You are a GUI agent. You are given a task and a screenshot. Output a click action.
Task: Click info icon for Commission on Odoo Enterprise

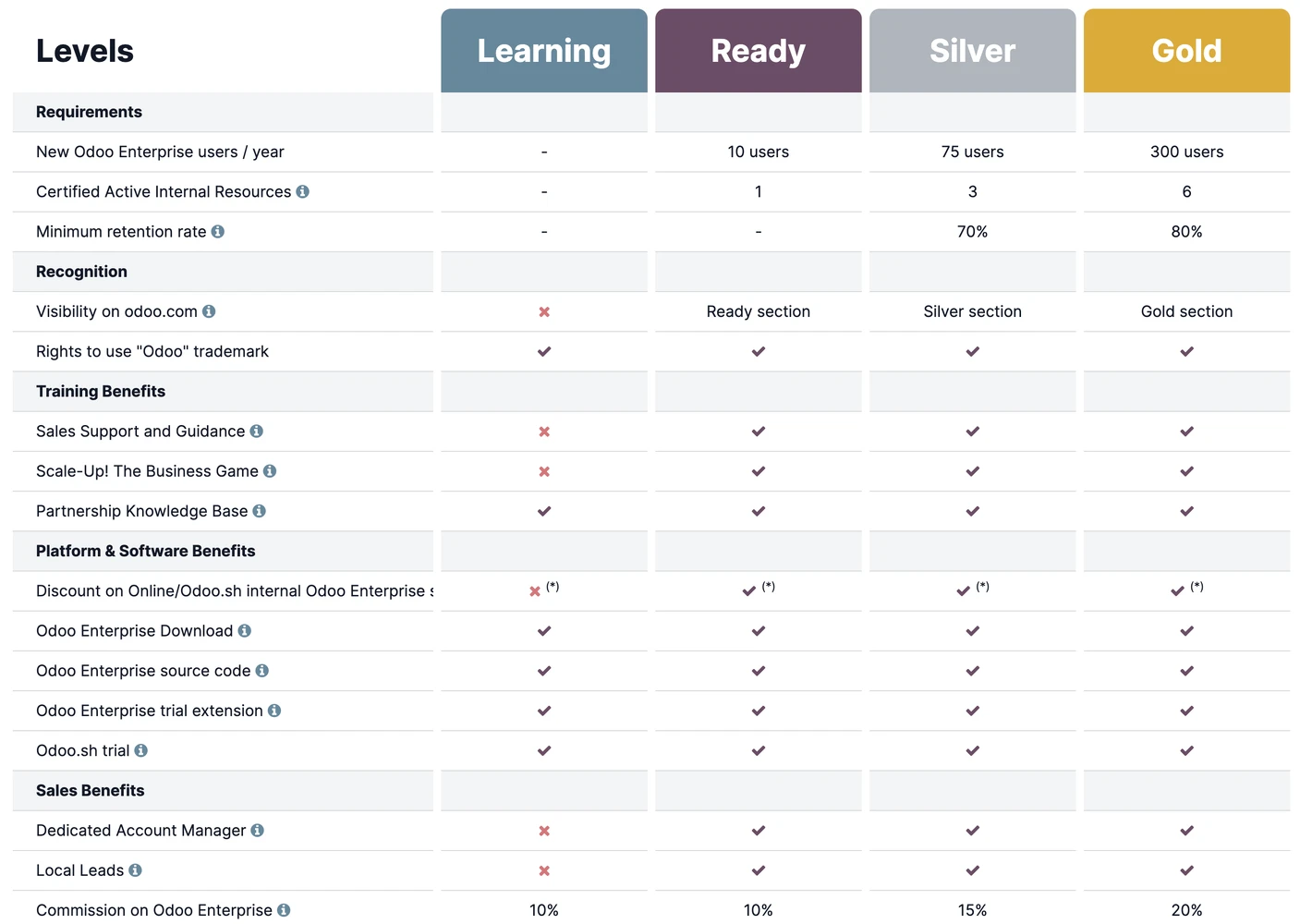[284, 910]
